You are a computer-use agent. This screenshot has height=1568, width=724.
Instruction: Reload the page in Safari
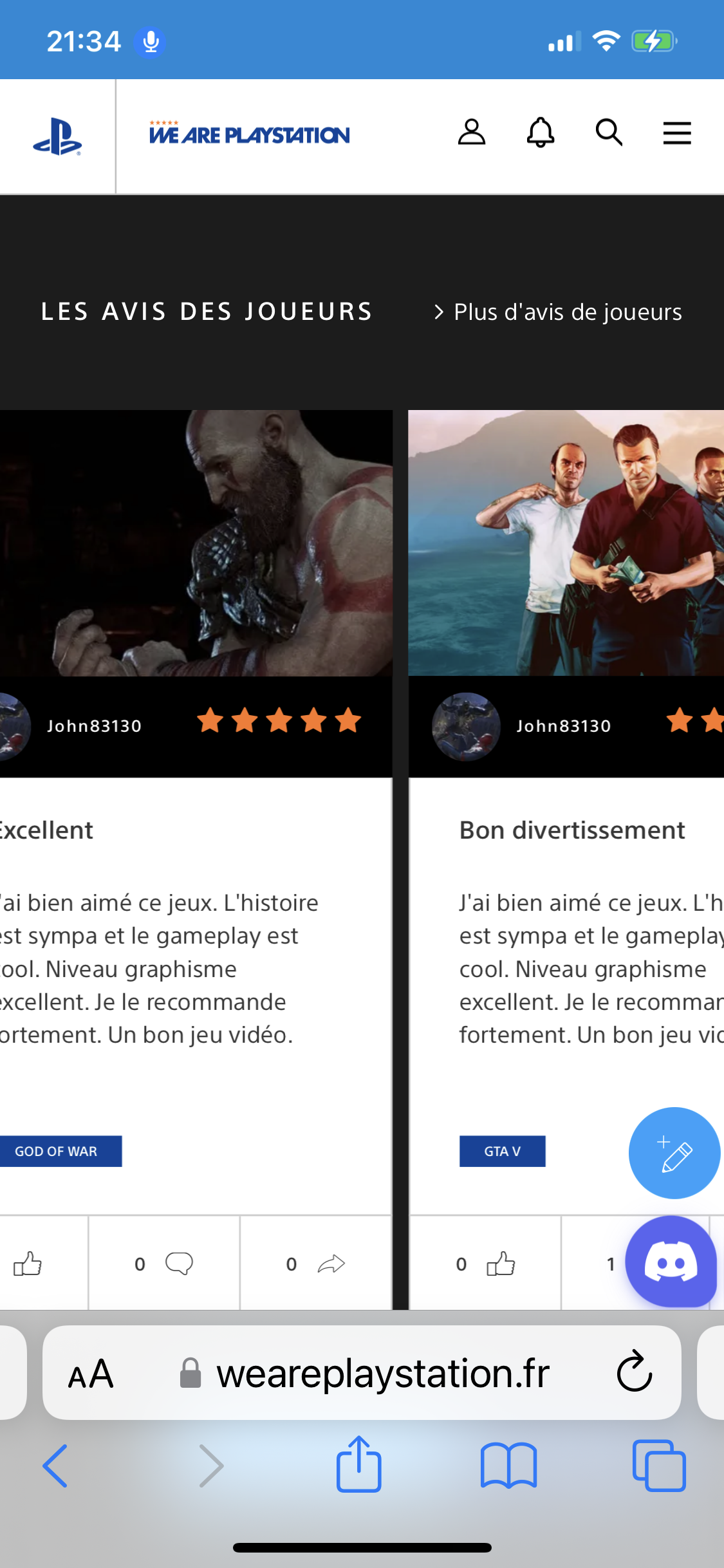click(x=635, y=1370)
